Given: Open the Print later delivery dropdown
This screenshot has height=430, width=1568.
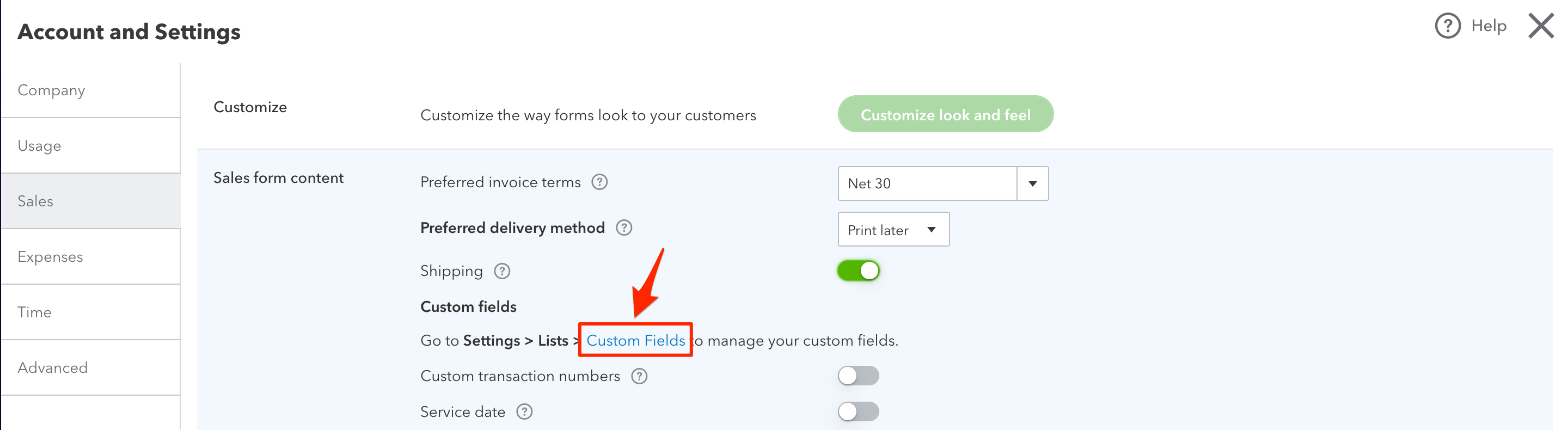Looking at the screenshot, I should 893,229.
